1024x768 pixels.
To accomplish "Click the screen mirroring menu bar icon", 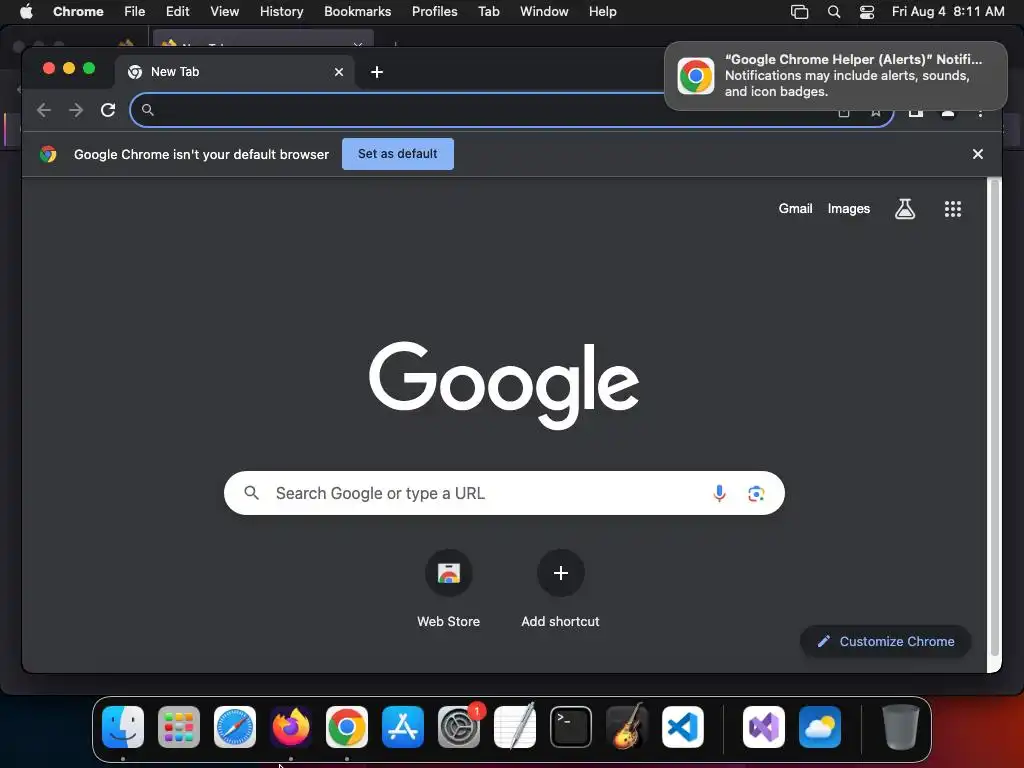I will click(799, 12).
